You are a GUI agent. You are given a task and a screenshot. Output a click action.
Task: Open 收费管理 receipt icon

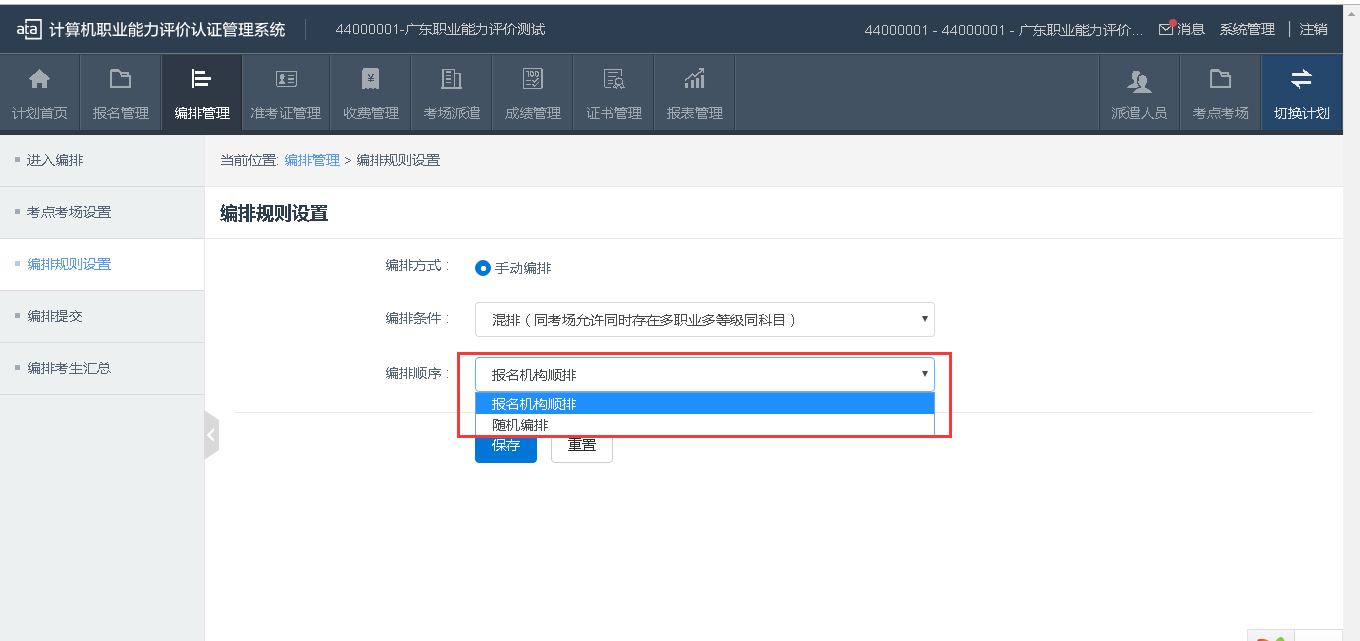(370, 79)
